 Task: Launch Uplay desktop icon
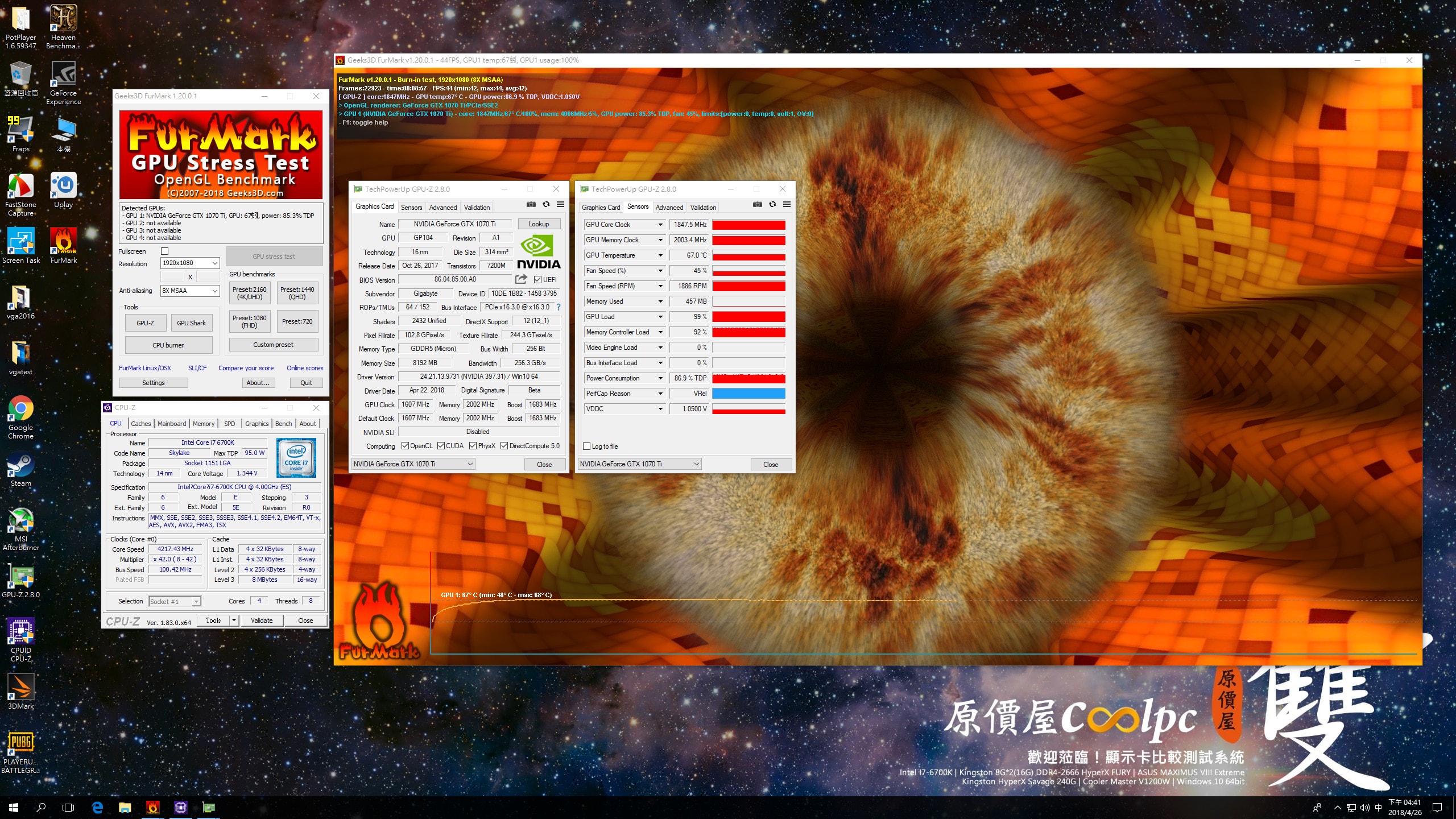(63, 191)
